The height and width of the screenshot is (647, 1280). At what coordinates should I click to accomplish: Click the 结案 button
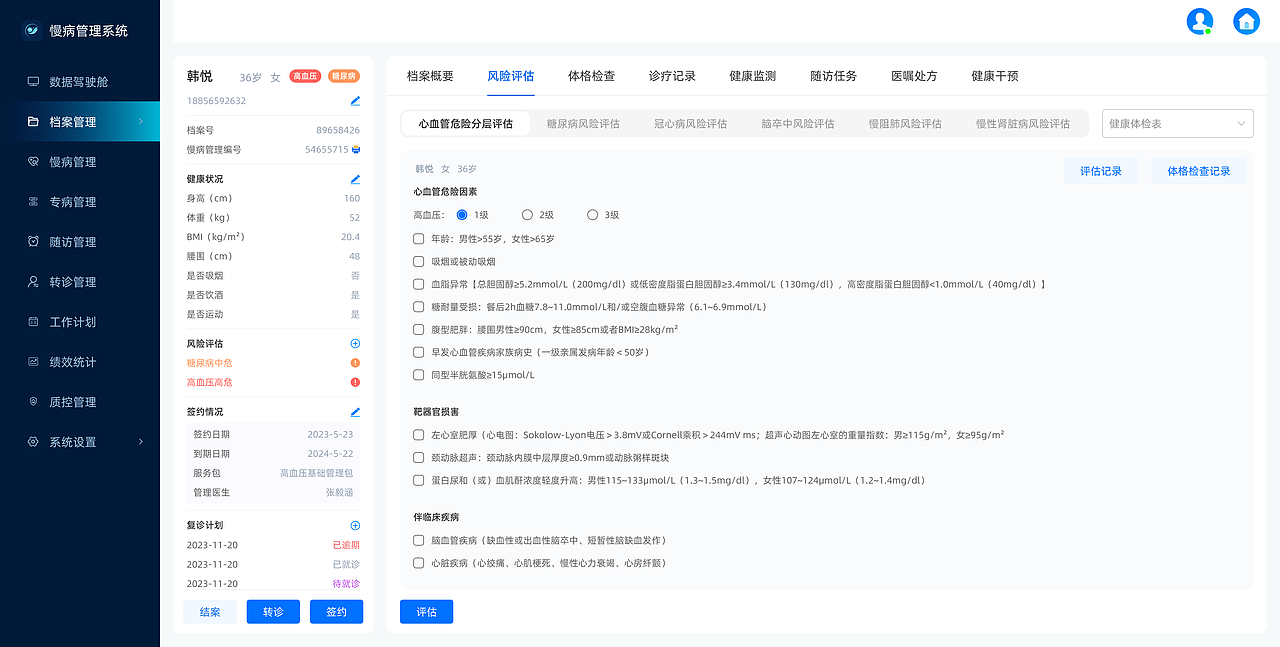click(210, 612)
